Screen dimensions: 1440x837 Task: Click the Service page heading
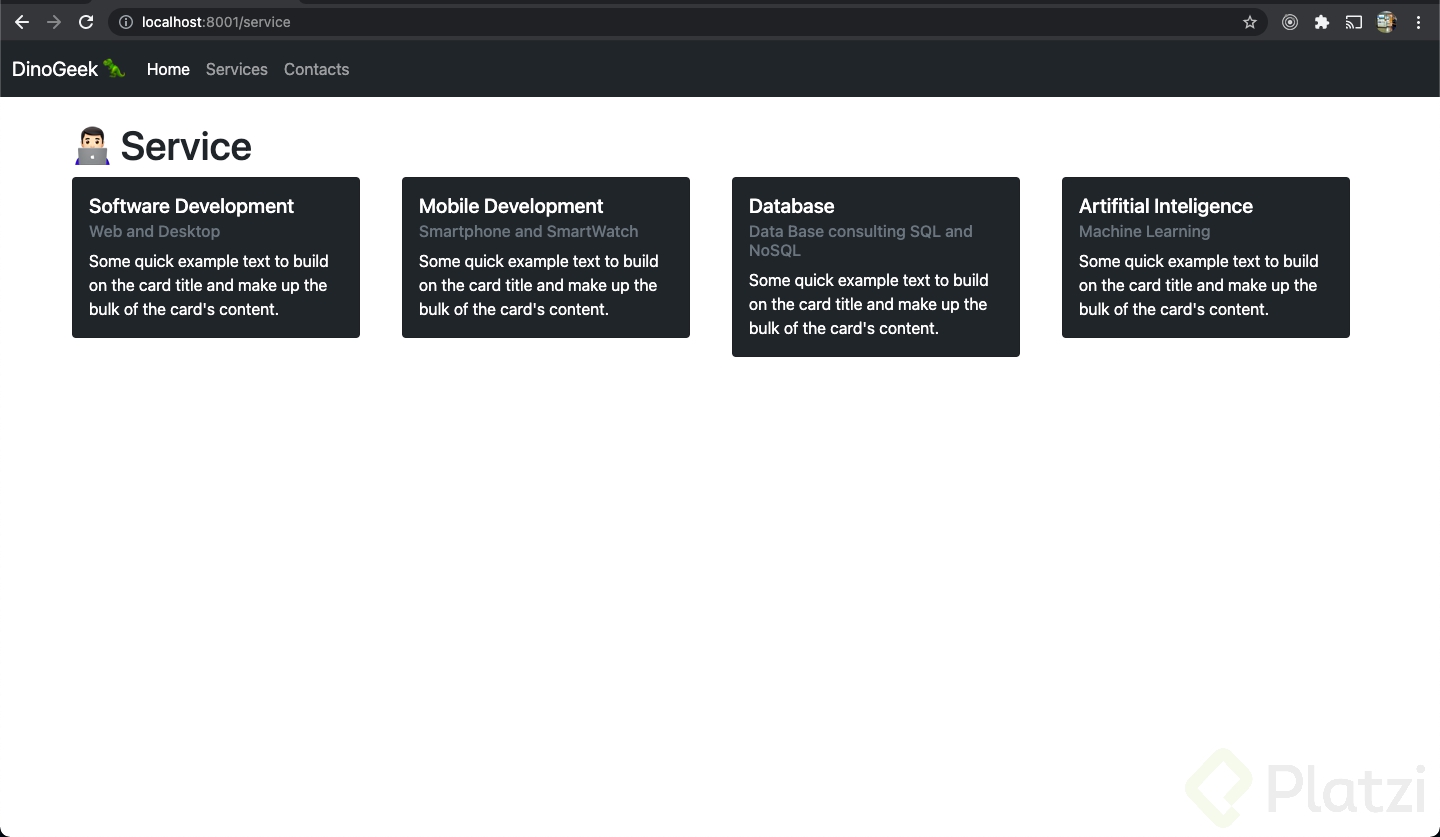[185, 147]
